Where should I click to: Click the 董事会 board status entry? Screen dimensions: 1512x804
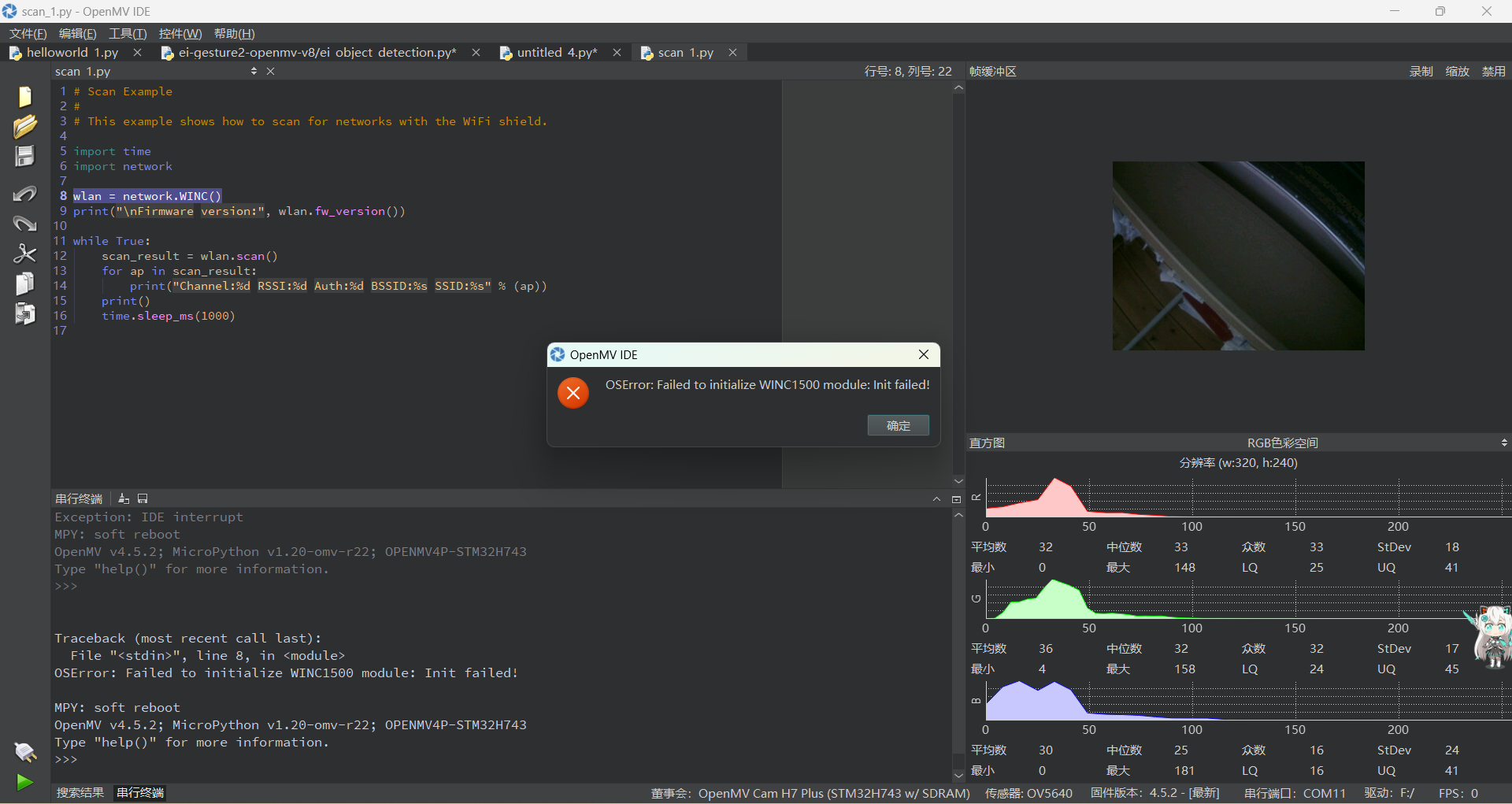pos(810,793)
